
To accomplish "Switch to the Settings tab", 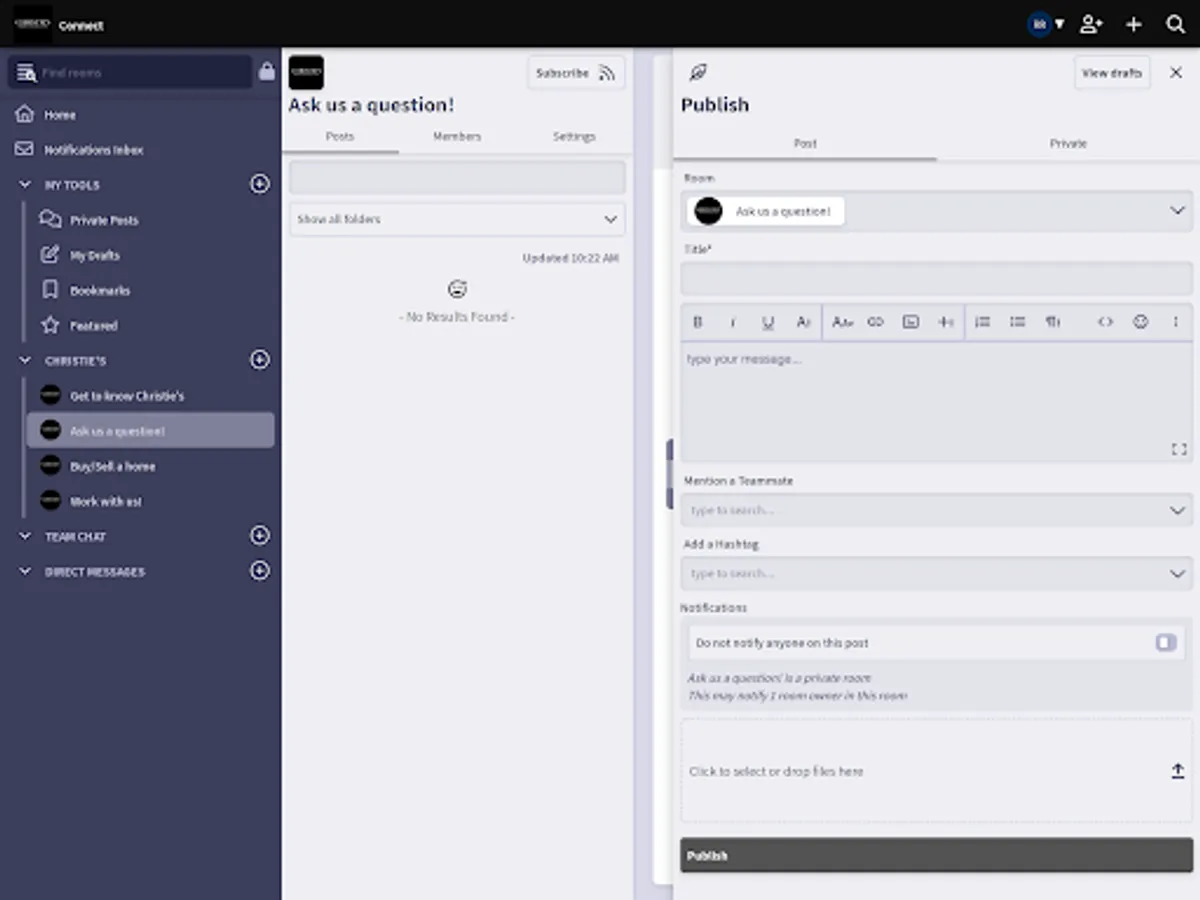I will pyautogui.click(x=574, y=137).
